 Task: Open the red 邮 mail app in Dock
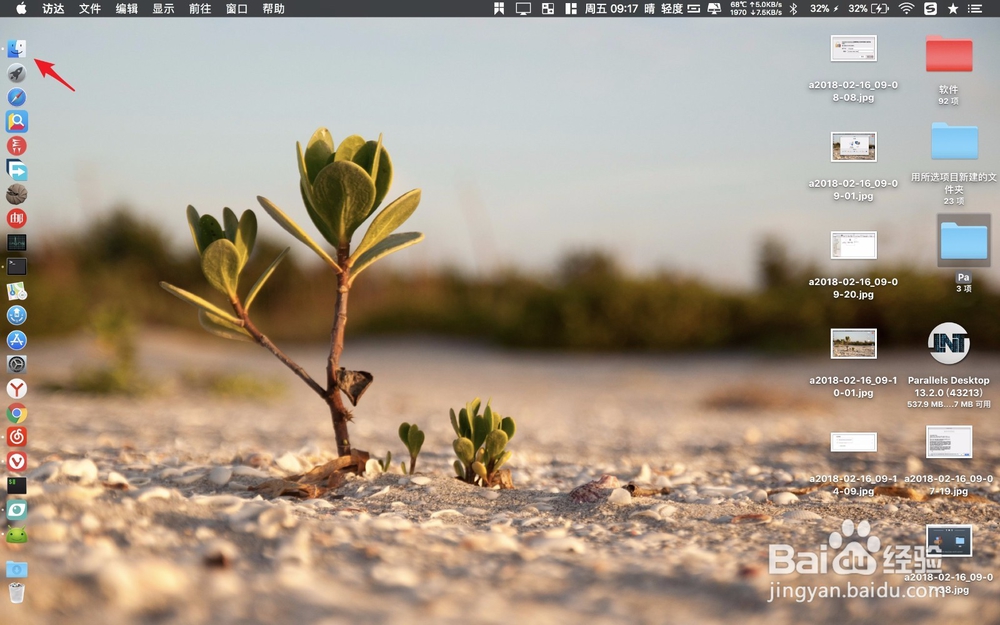click(17, 219)
